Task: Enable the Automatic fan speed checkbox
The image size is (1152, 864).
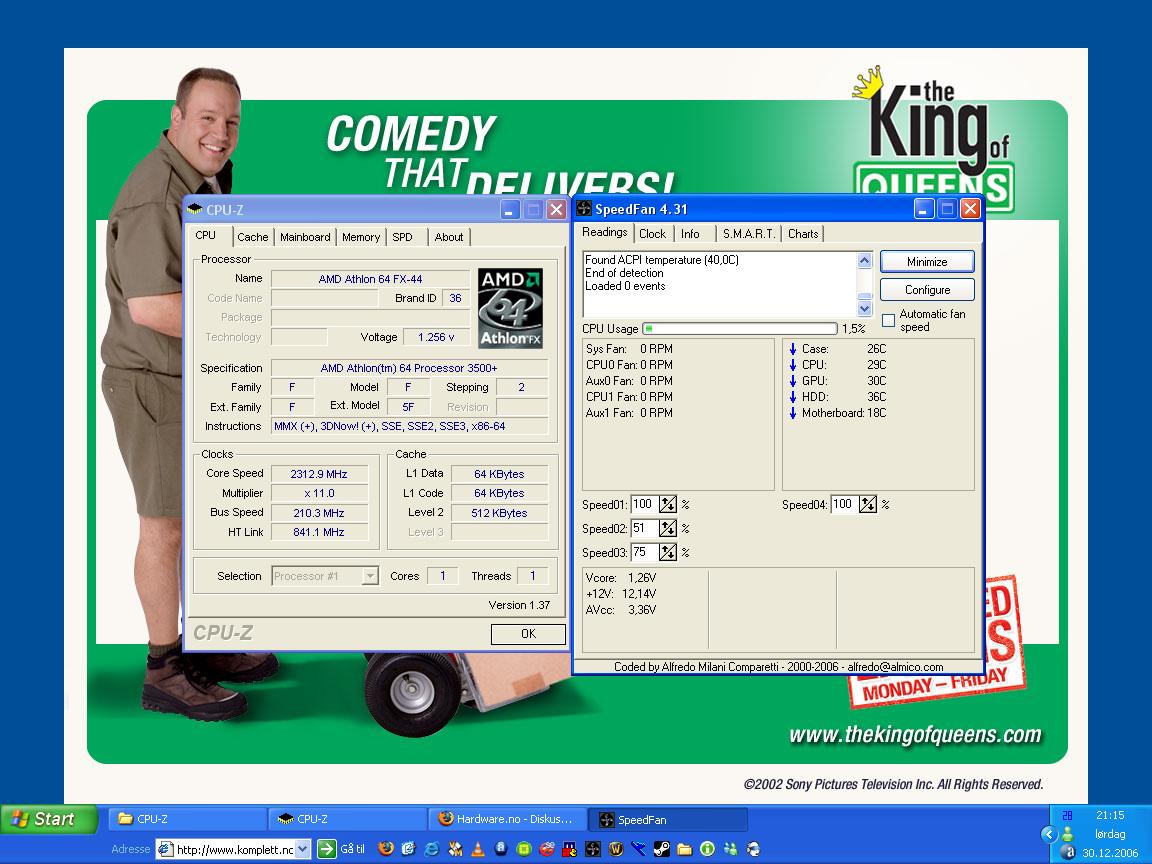Action: (x=888, y=320)
